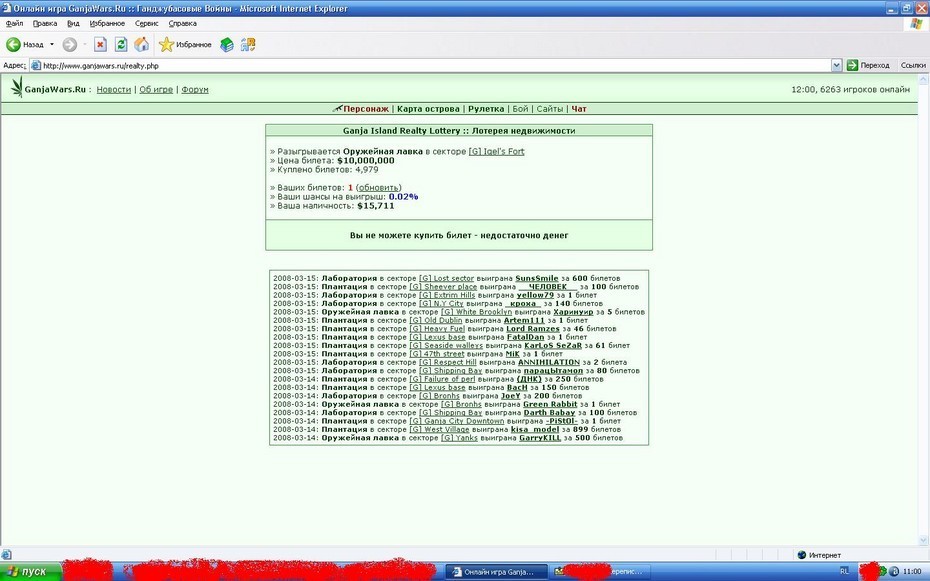Image resolution: width=930 pixels, height=581 pixels.
Task: Click the page icon in address bar
Action: coord(36,65)
